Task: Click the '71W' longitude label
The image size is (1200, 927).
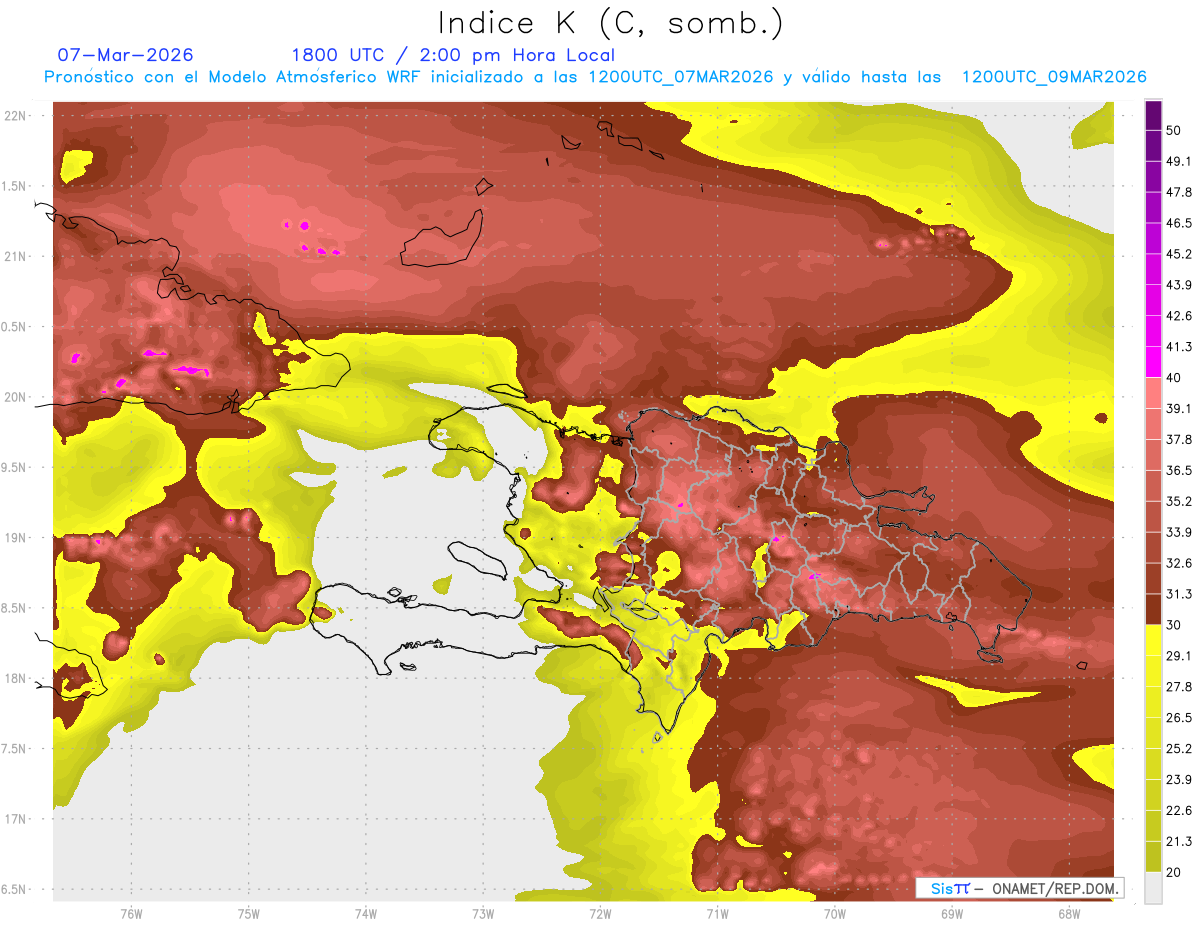Action: coord(717,914)
